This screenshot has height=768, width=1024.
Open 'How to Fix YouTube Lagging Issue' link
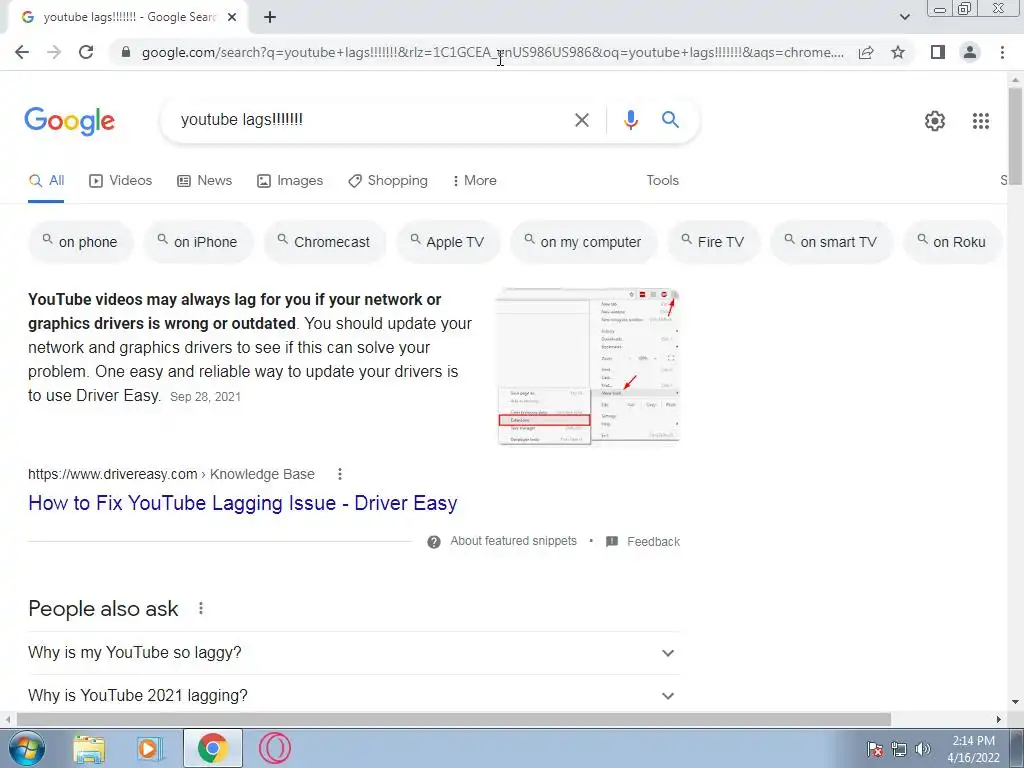(x=243, y=504)
